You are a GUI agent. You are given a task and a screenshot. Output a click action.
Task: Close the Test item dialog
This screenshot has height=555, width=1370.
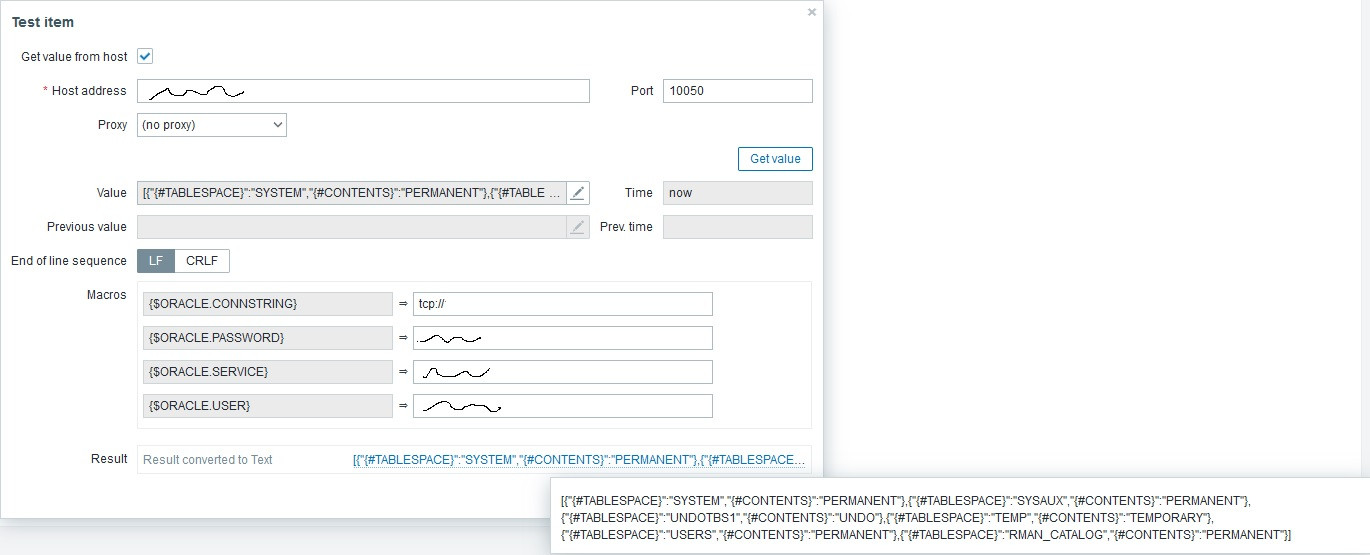click(811, 12)
